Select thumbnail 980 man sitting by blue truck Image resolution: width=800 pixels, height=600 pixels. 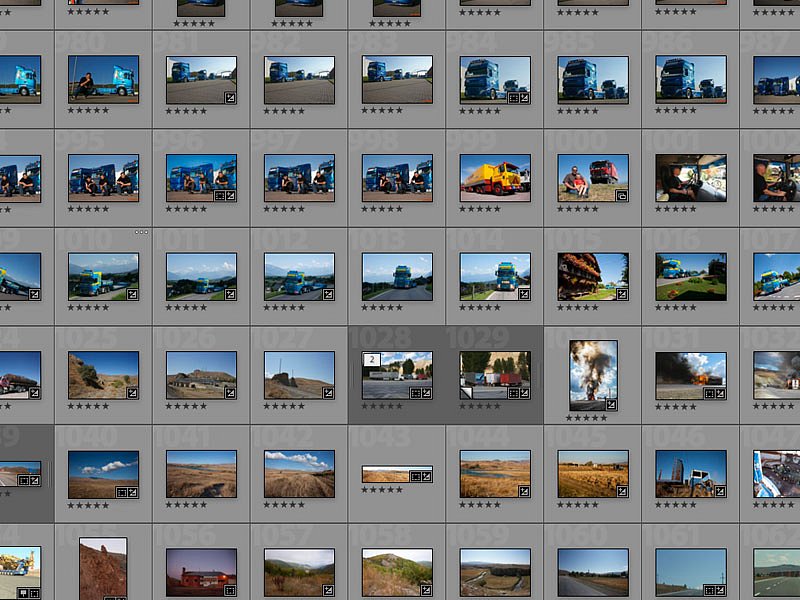pos(104,79)
